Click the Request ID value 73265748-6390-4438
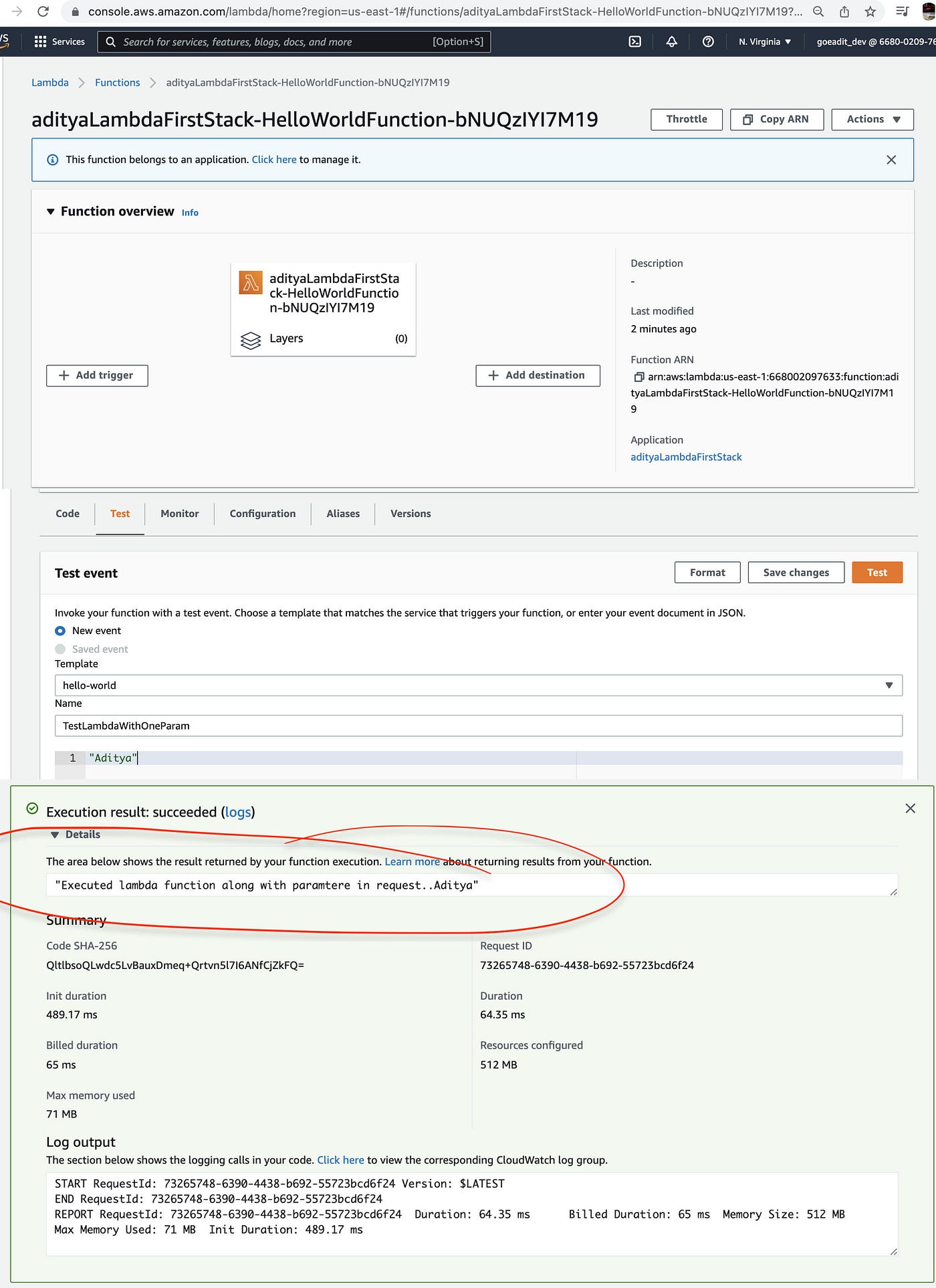936x1288 pixels. click(x=587, y=965)
